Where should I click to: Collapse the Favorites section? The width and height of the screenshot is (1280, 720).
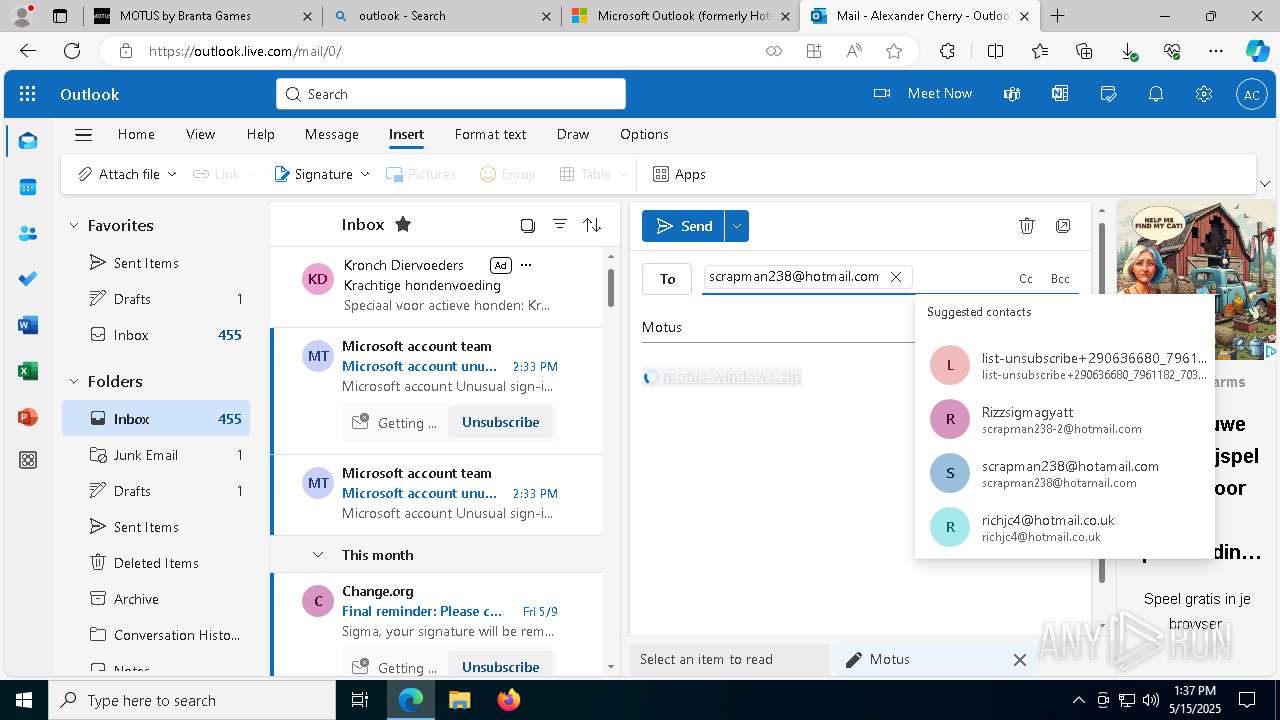[x=73, y=226]
